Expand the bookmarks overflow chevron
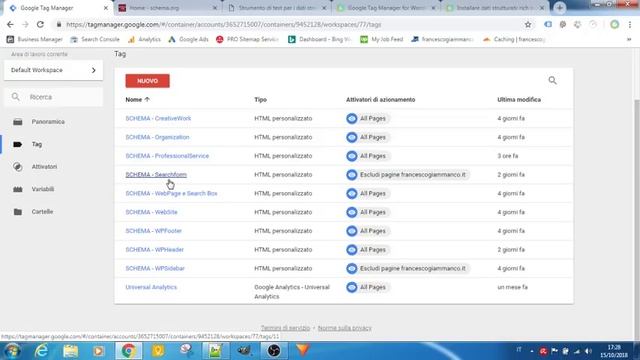 tap(629, 39)
